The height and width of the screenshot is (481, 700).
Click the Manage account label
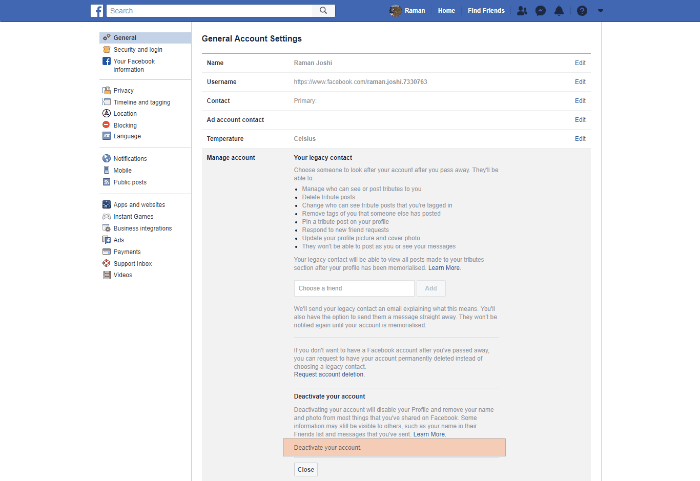pyautogui.click(x=231, y=158)
